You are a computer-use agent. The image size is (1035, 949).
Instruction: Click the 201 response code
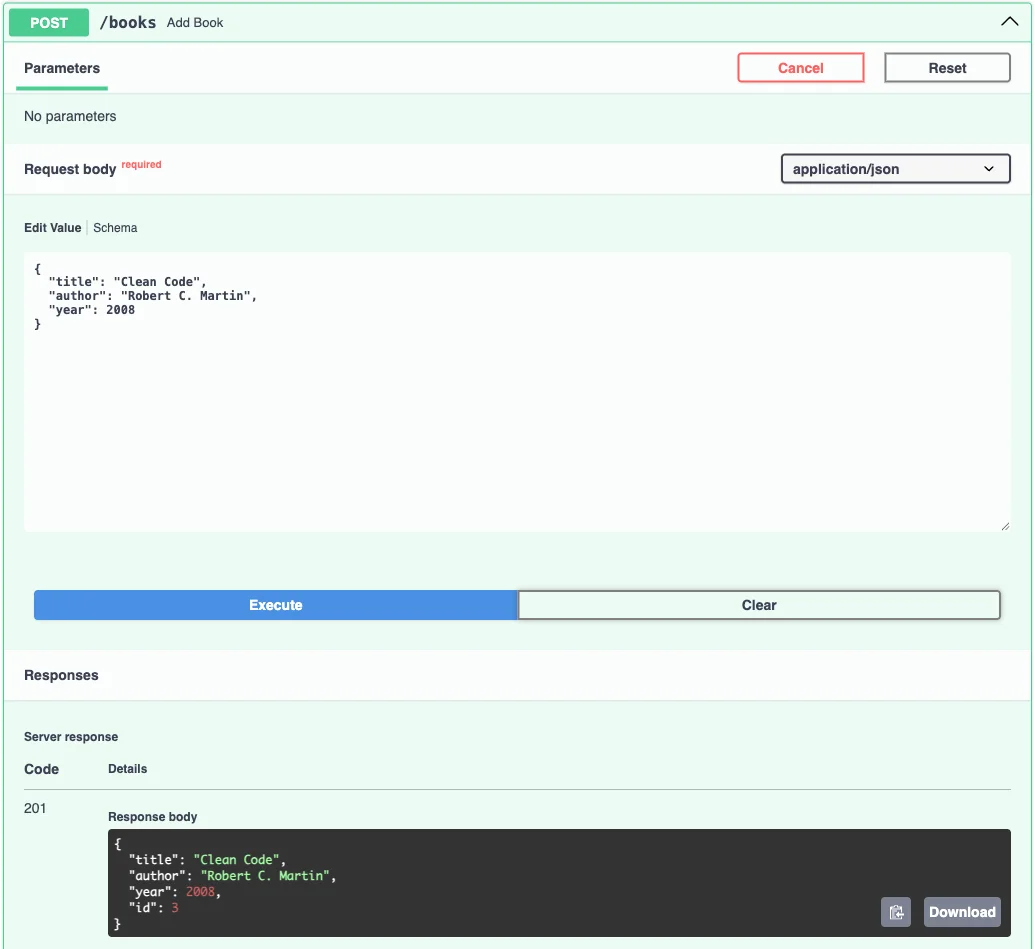(35, 808)
